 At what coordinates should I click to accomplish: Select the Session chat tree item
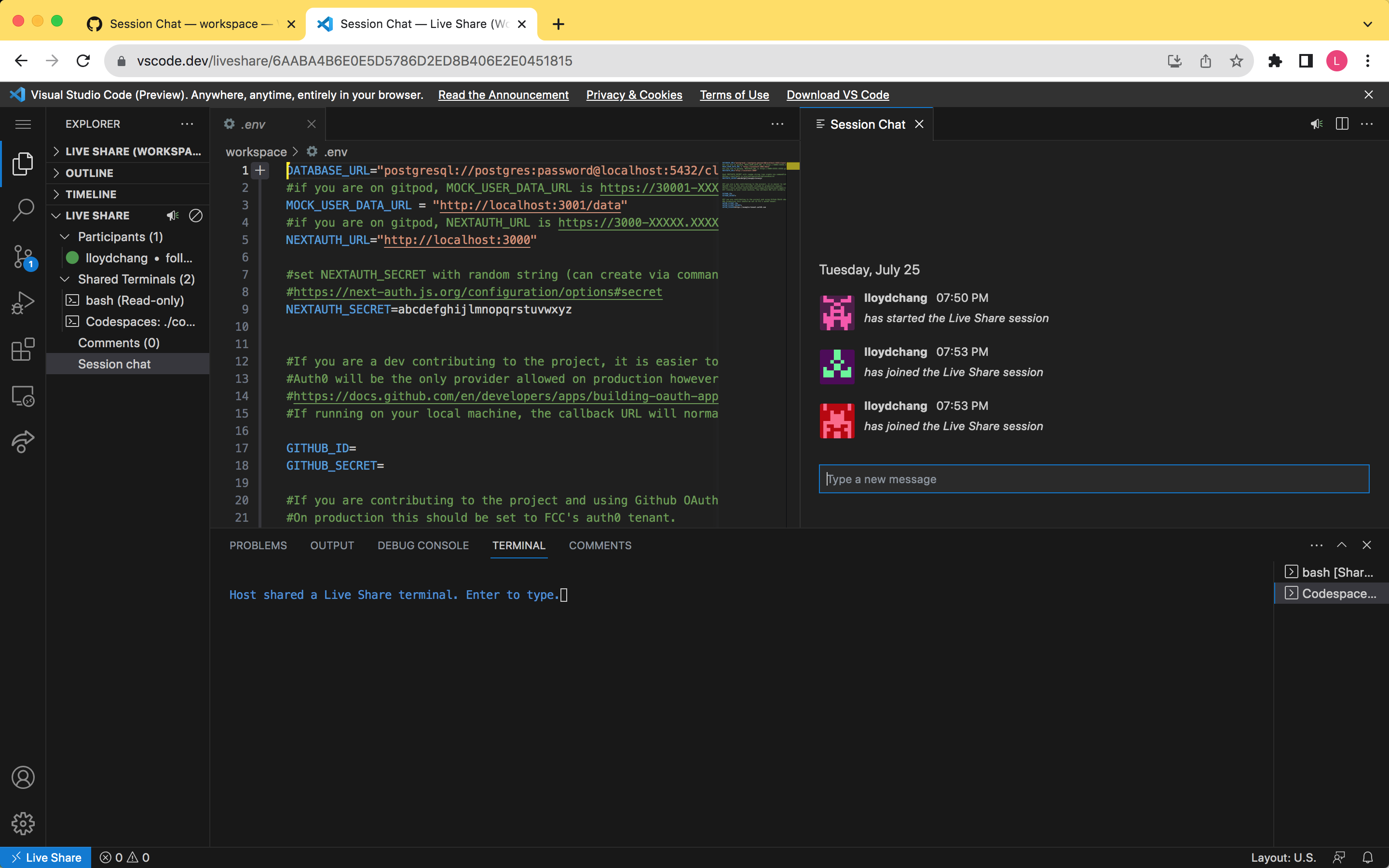pyautogui.click(x=127, y=364)
